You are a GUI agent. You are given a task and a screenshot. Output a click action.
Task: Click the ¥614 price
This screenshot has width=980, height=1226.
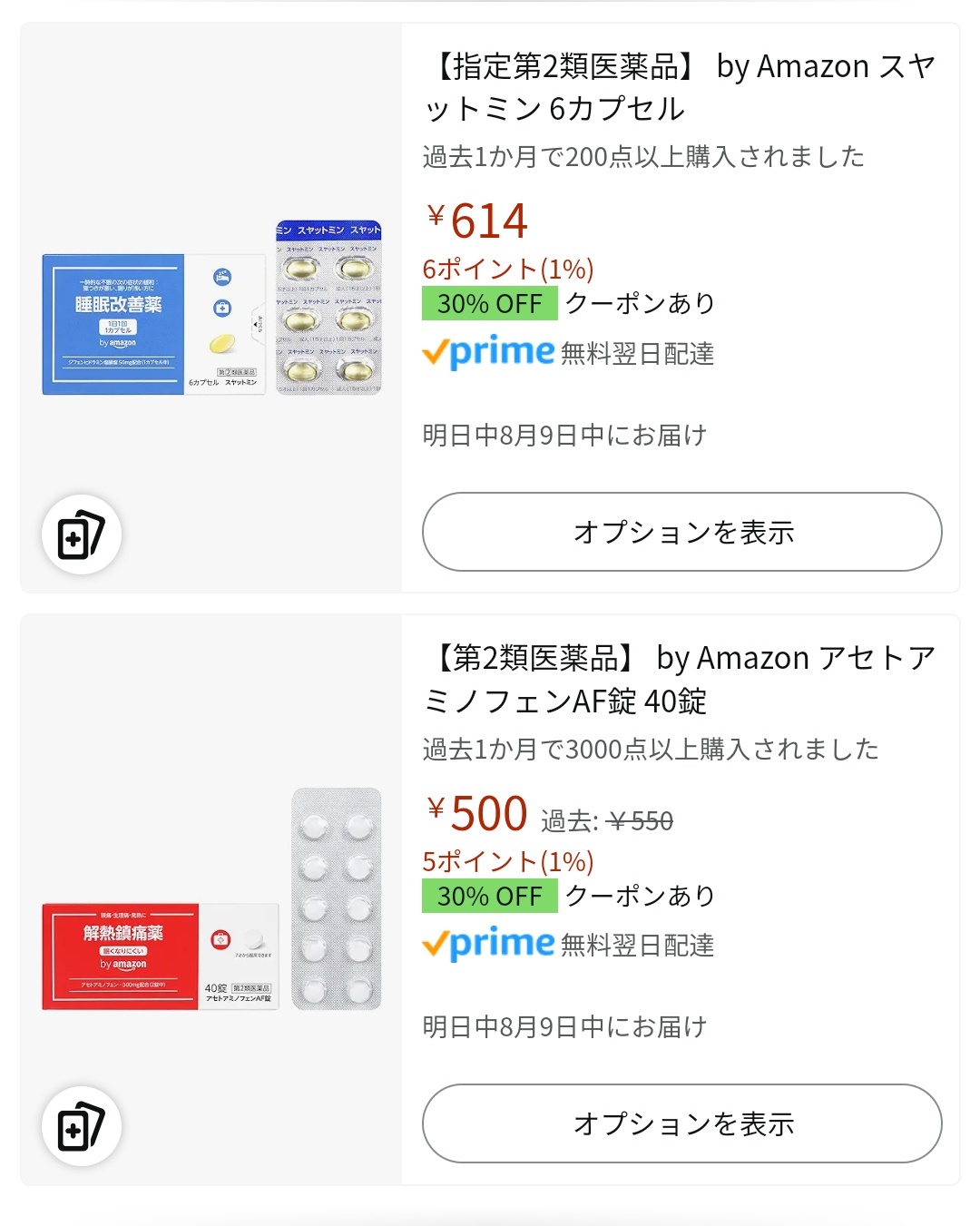click(477, 221)
